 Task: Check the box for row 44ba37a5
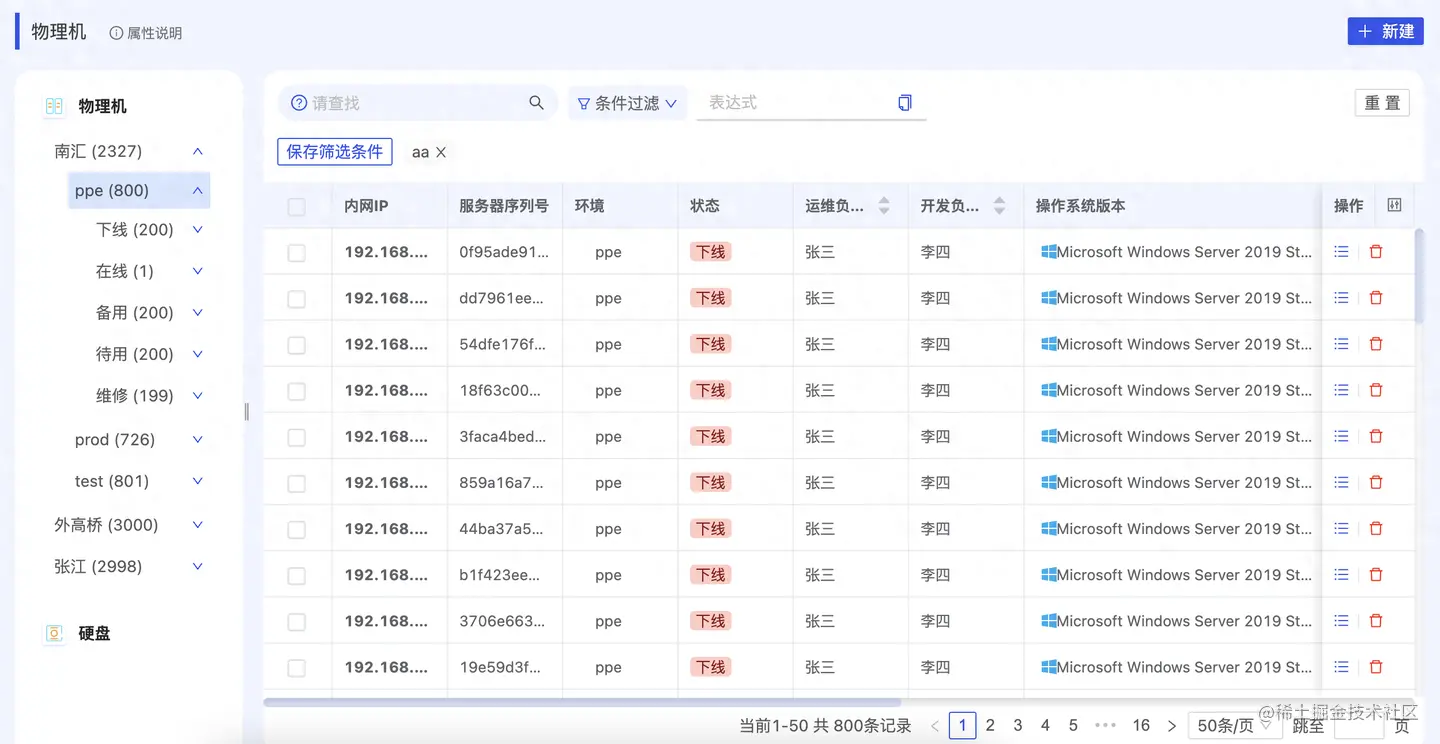pyautogui.click(x=296, y=529)
